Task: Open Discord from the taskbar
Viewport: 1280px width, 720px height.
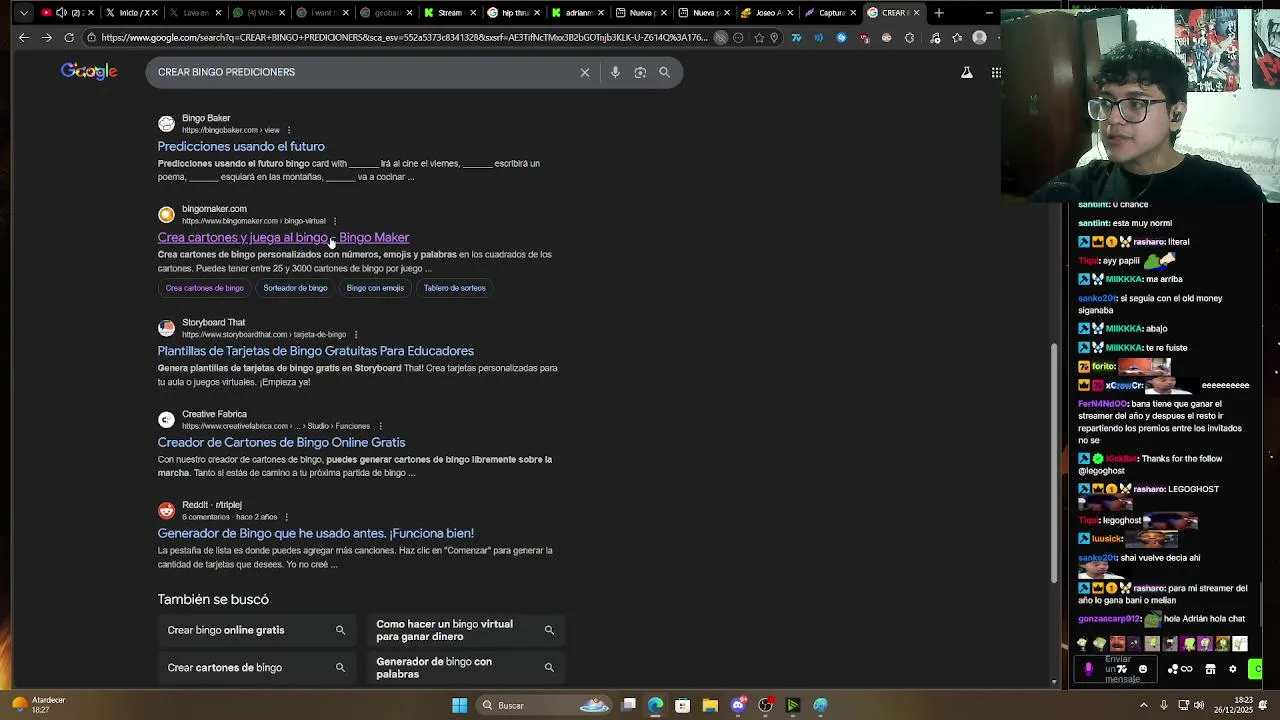Action: click(738, 705)
